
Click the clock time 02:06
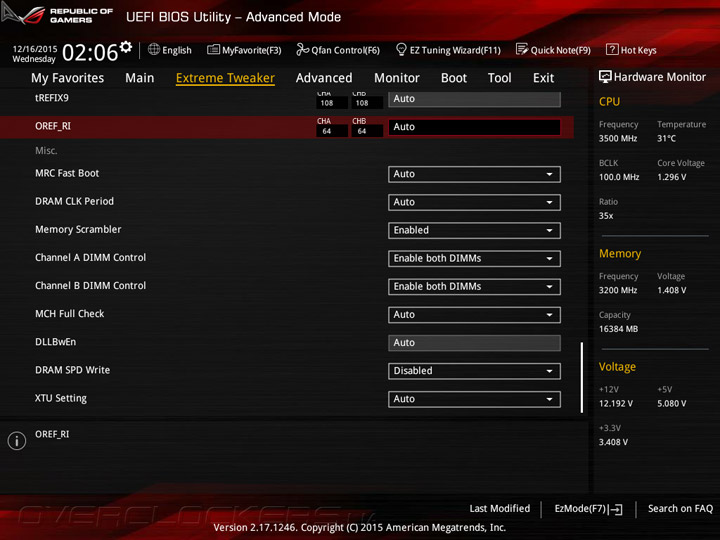[x=90, y=52]
